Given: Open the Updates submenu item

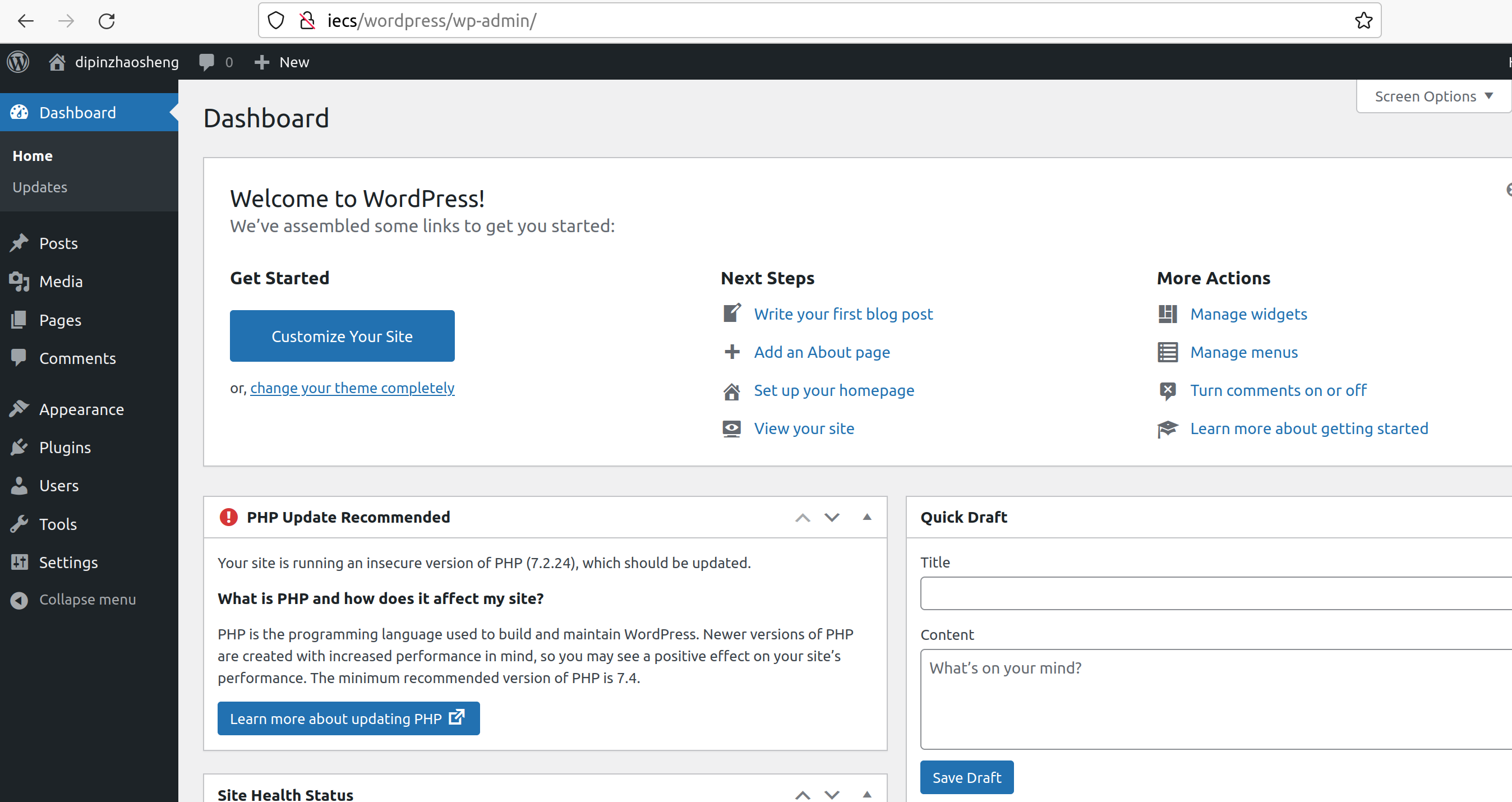Looking at the screenshot, I should 40,187.
